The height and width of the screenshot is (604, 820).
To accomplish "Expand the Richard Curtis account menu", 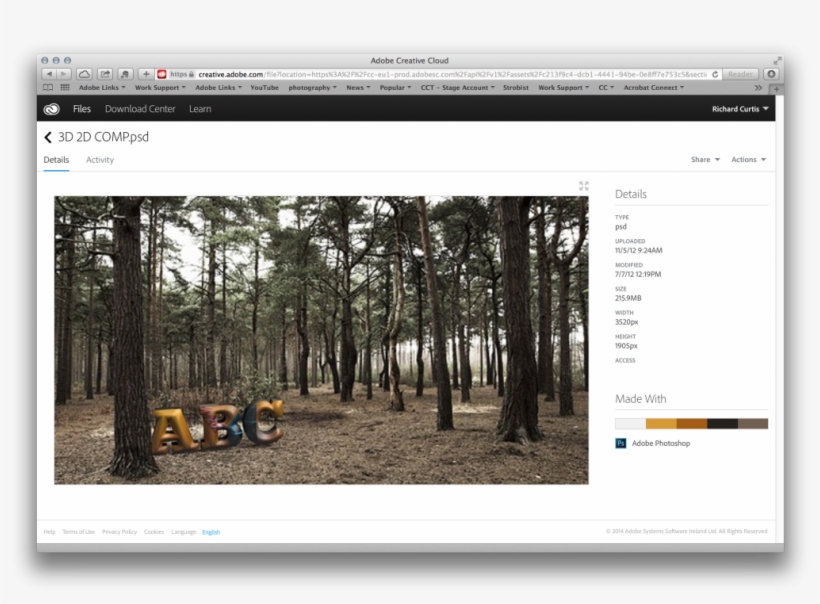I will (740, 109).
